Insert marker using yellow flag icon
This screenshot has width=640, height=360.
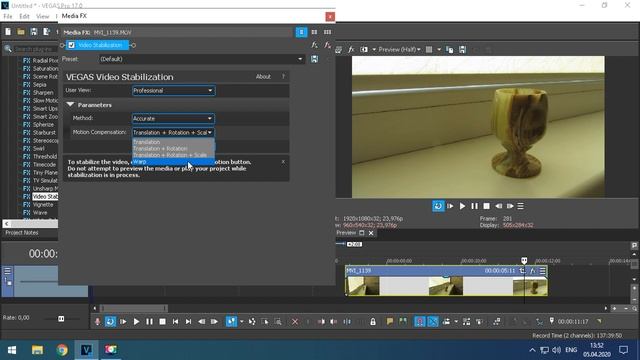pos(389,322)
